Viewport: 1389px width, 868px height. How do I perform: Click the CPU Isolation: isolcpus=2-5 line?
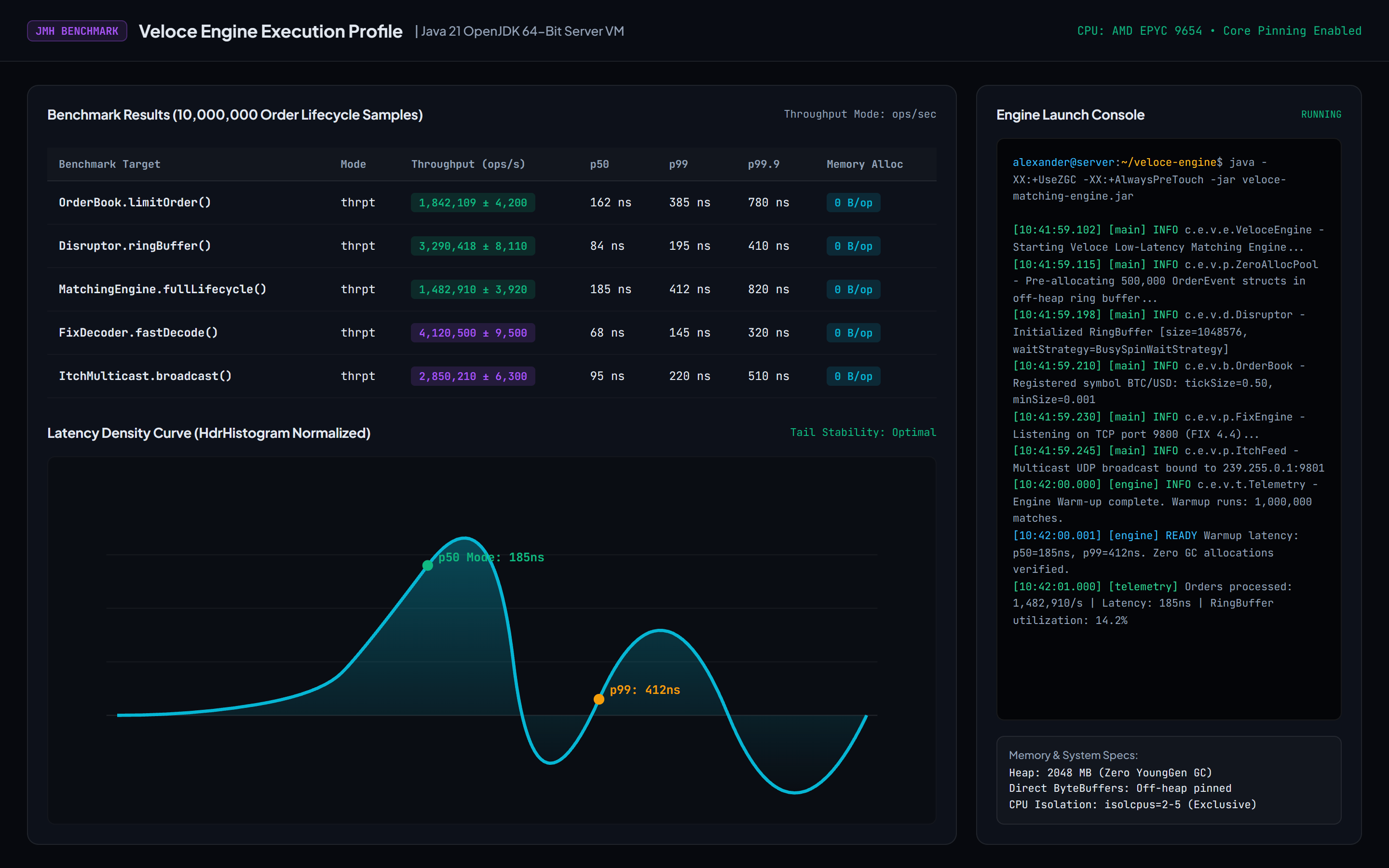tap(1132, 805)
